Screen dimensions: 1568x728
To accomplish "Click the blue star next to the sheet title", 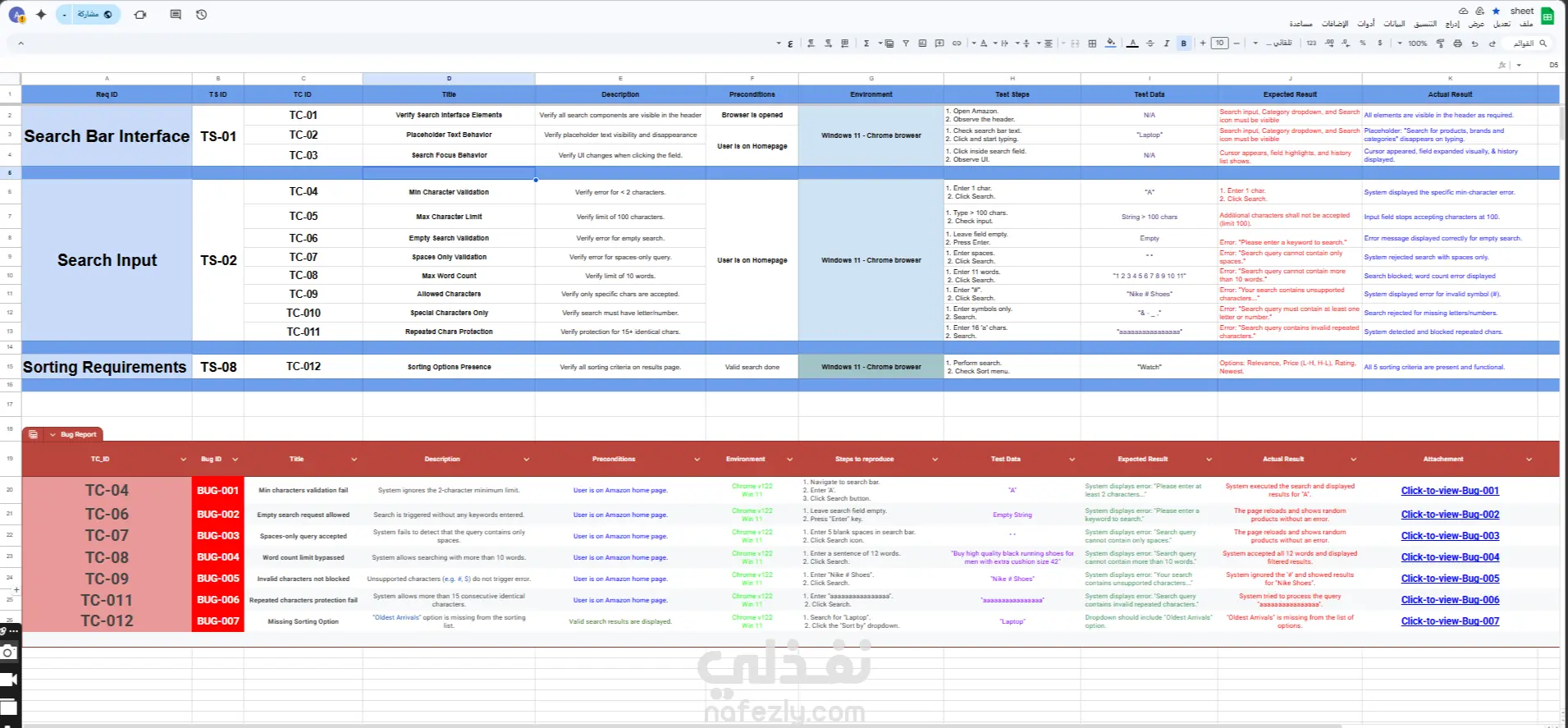I will (x=1496, y=11).
